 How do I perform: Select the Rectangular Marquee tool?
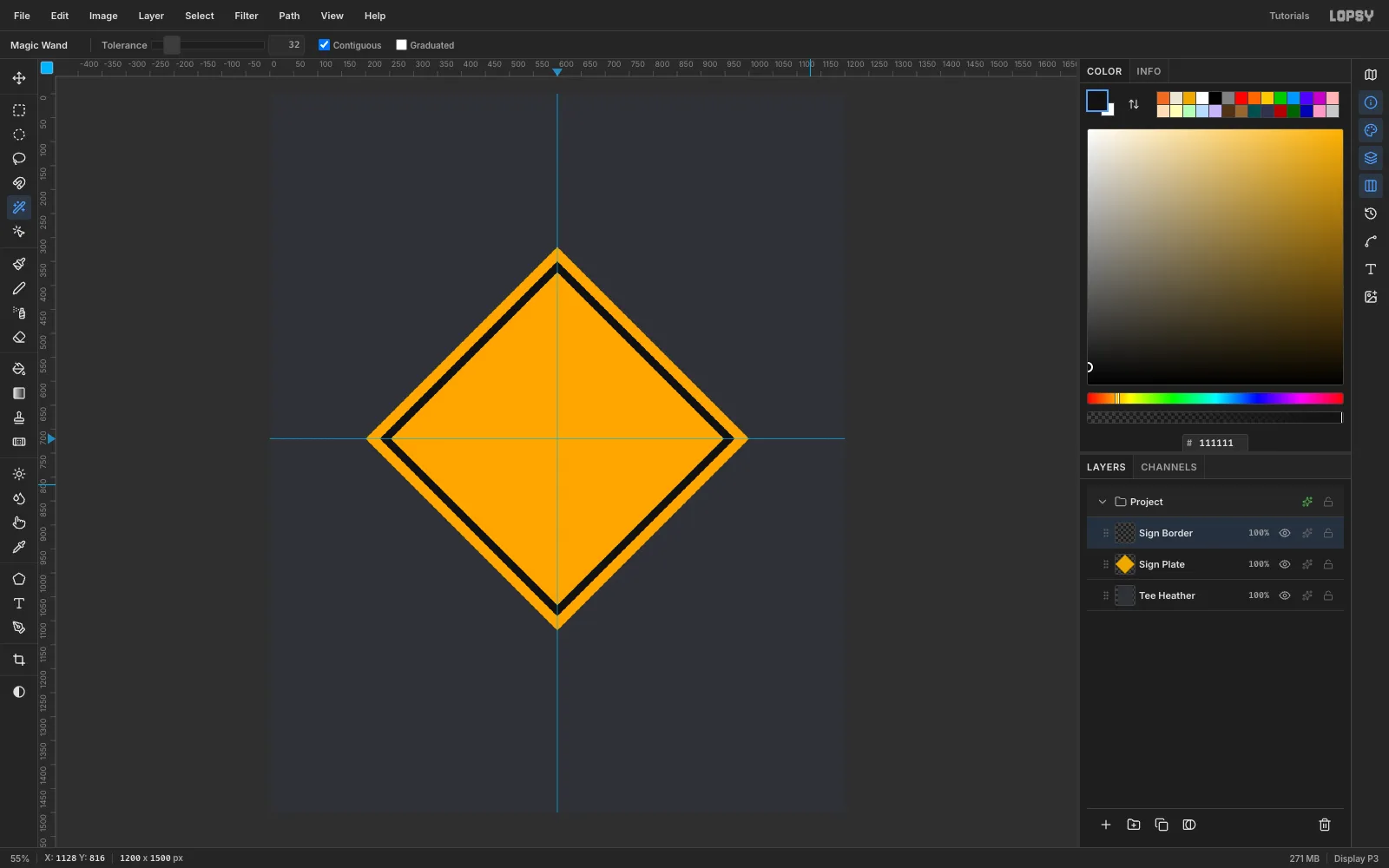tap(19, 110)
